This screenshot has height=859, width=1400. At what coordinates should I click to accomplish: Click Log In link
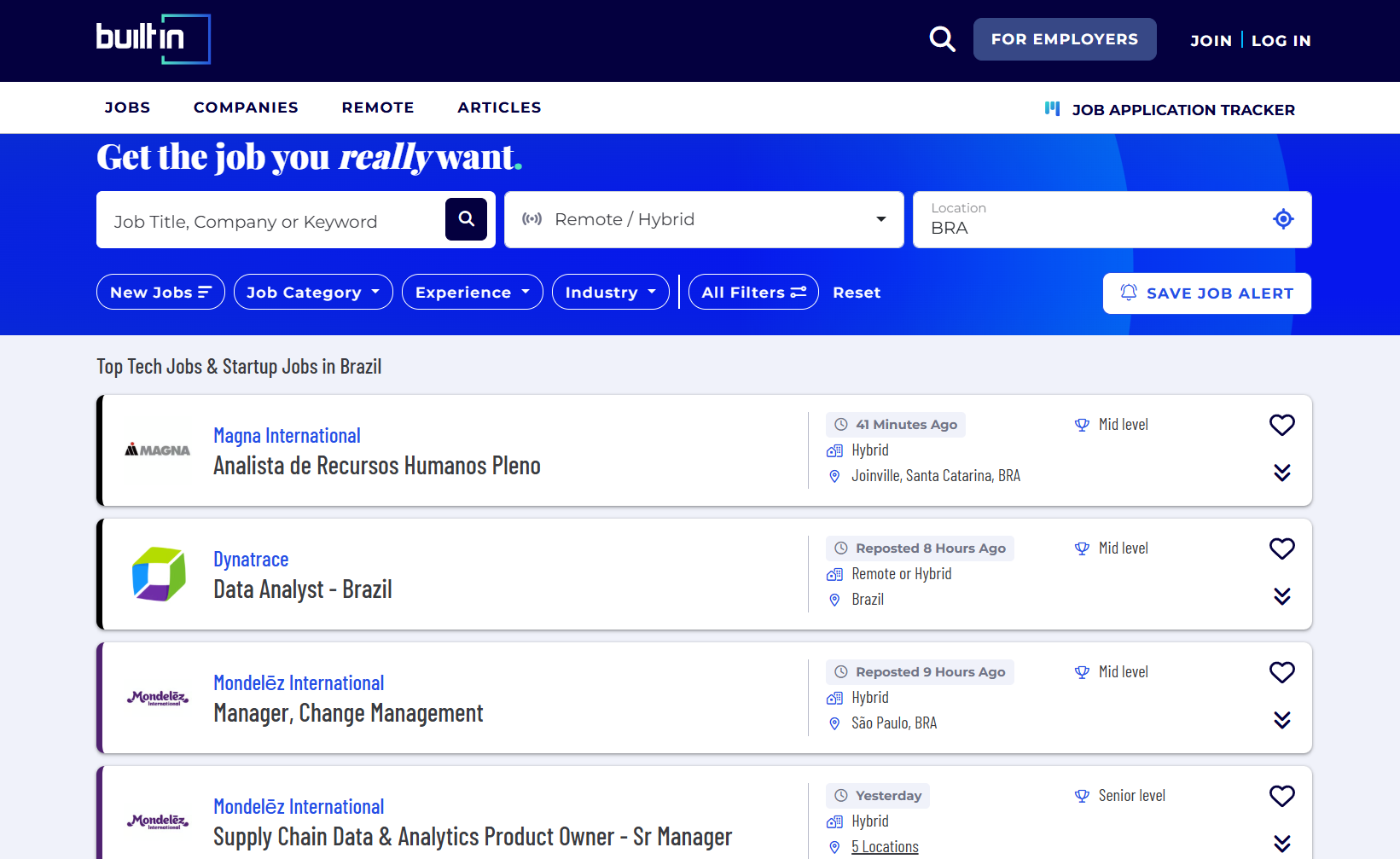coord(1281,40)
